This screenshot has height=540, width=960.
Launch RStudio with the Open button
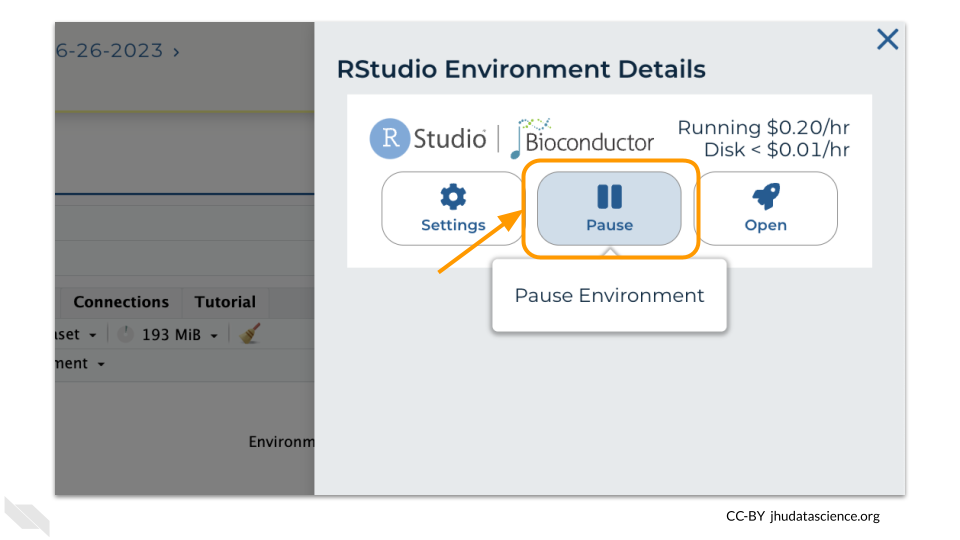click(765, 209)
